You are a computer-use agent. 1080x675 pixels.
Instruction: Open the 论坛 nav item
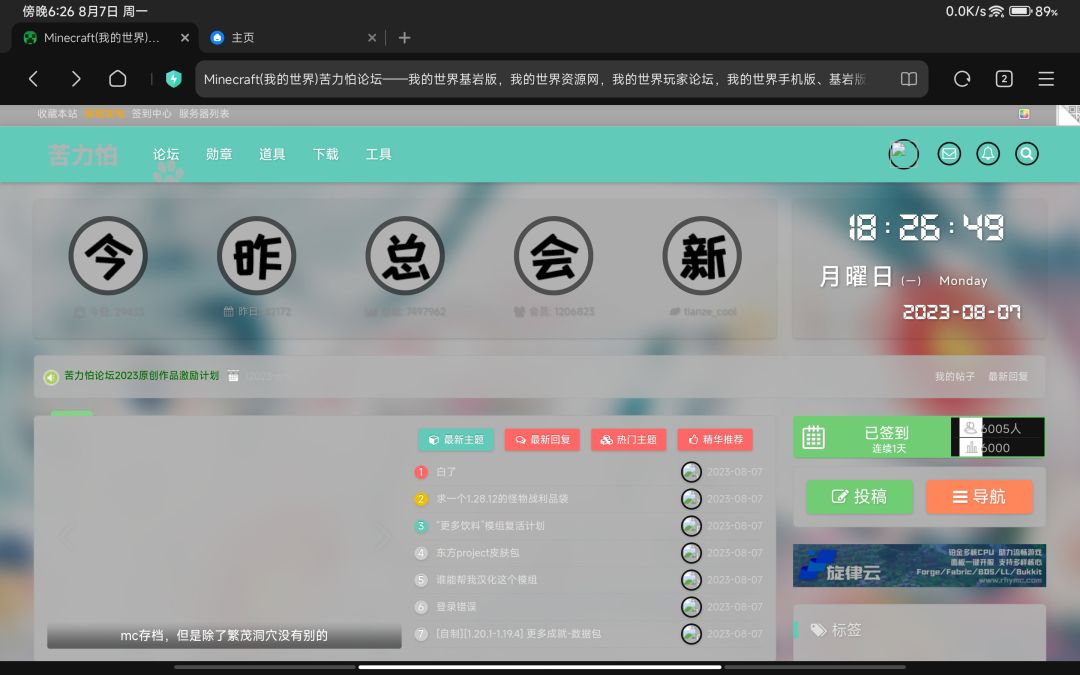coord(166,154)
